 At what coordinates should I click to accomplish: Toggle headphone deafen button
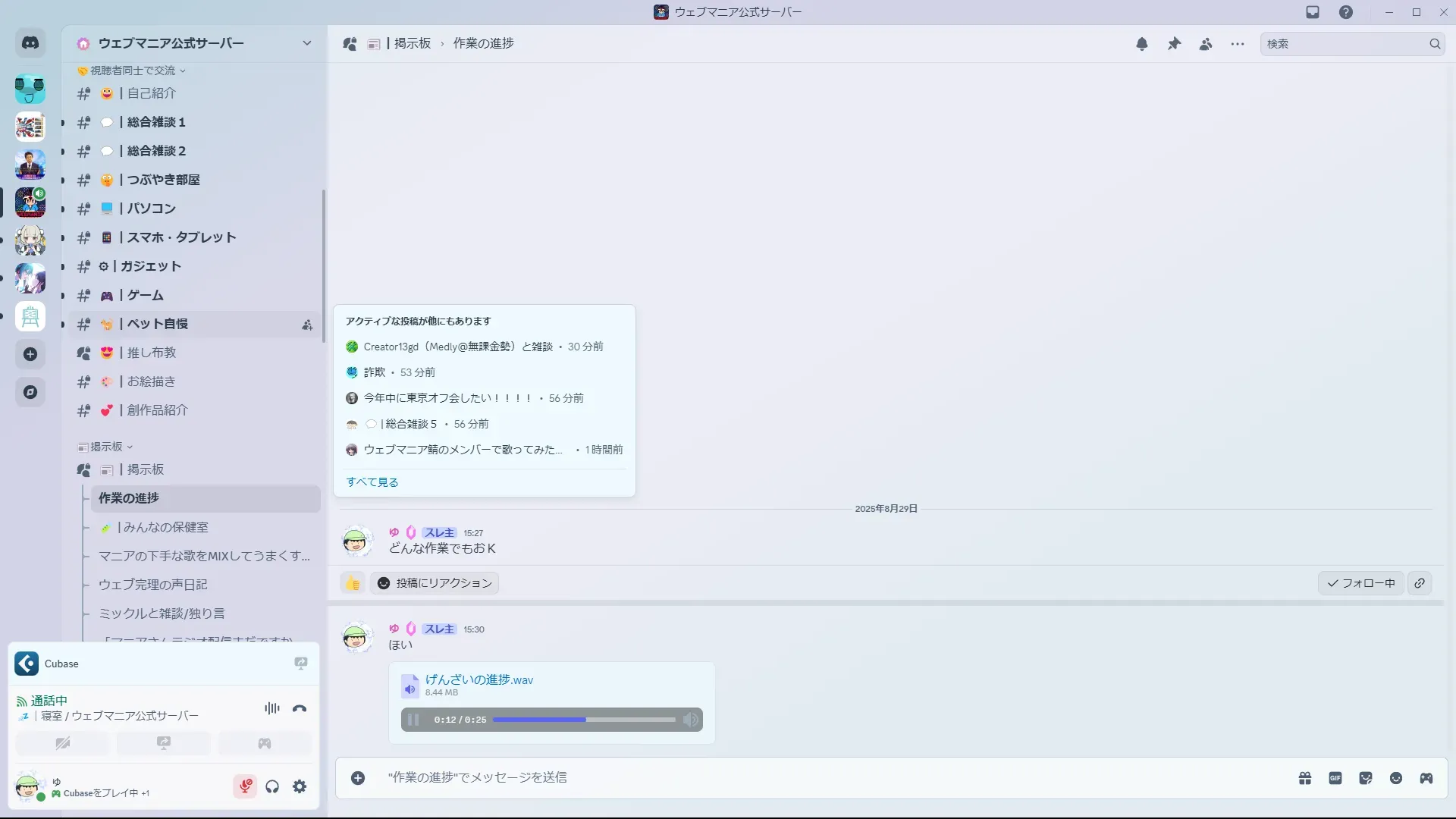272,786
